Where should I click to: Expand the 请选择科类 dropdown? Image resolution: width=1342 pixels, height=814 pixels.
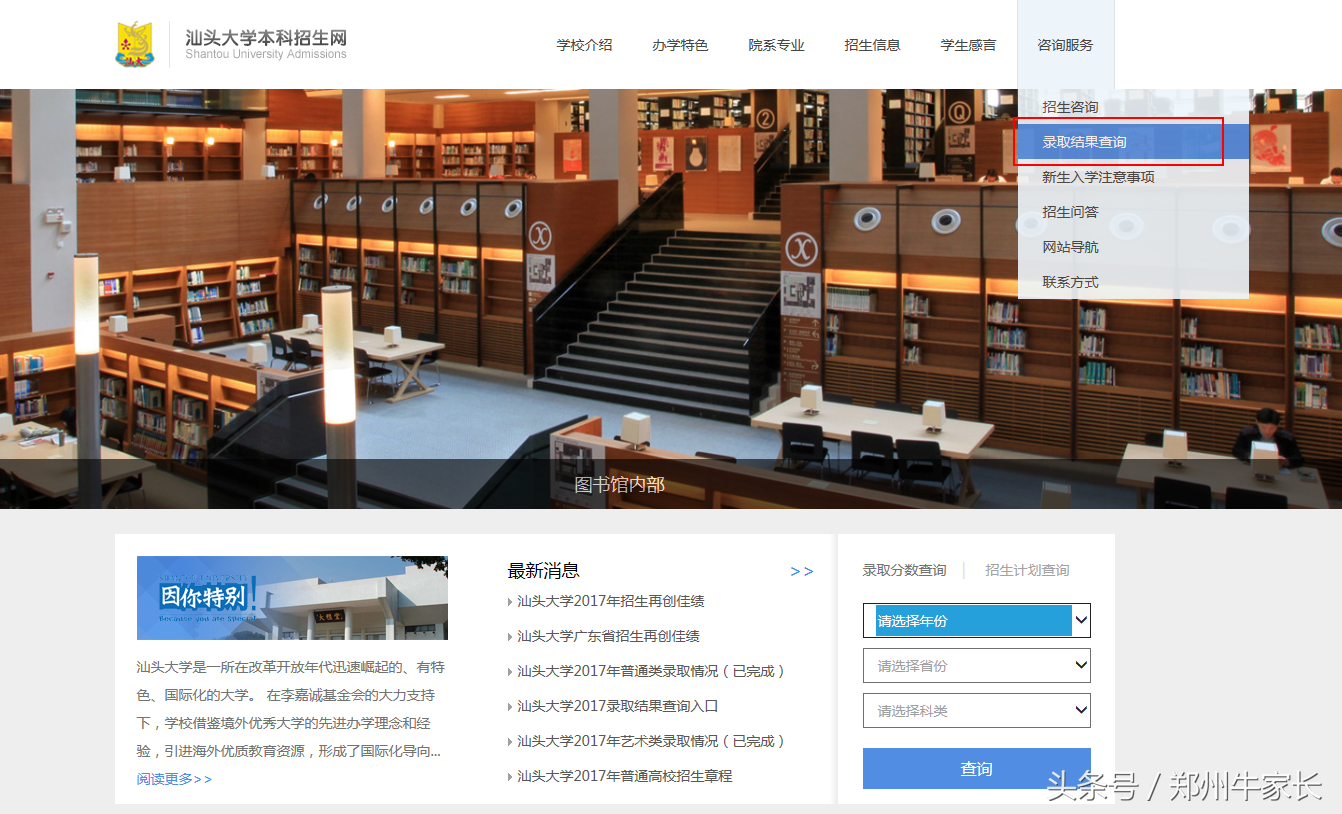pos(976,710)
